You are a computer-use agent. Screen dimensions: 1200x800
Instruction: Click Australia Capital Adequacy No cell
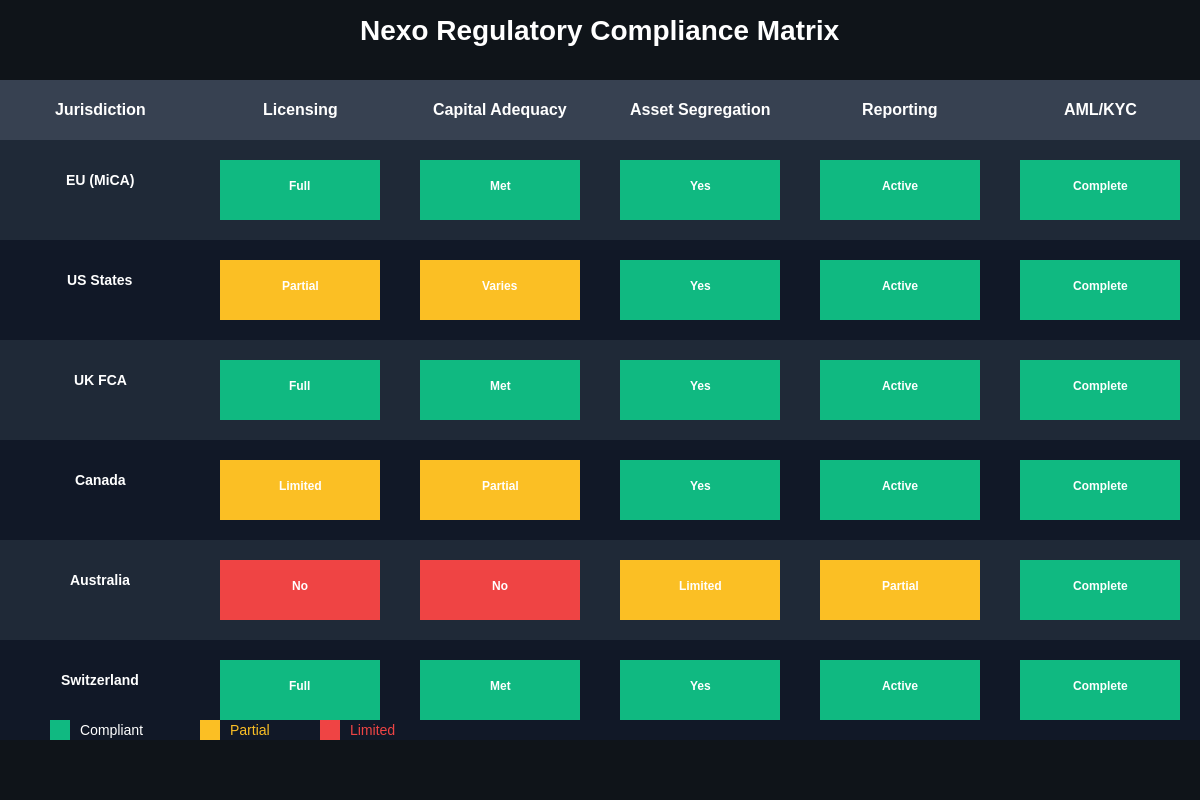click(500, 590)
